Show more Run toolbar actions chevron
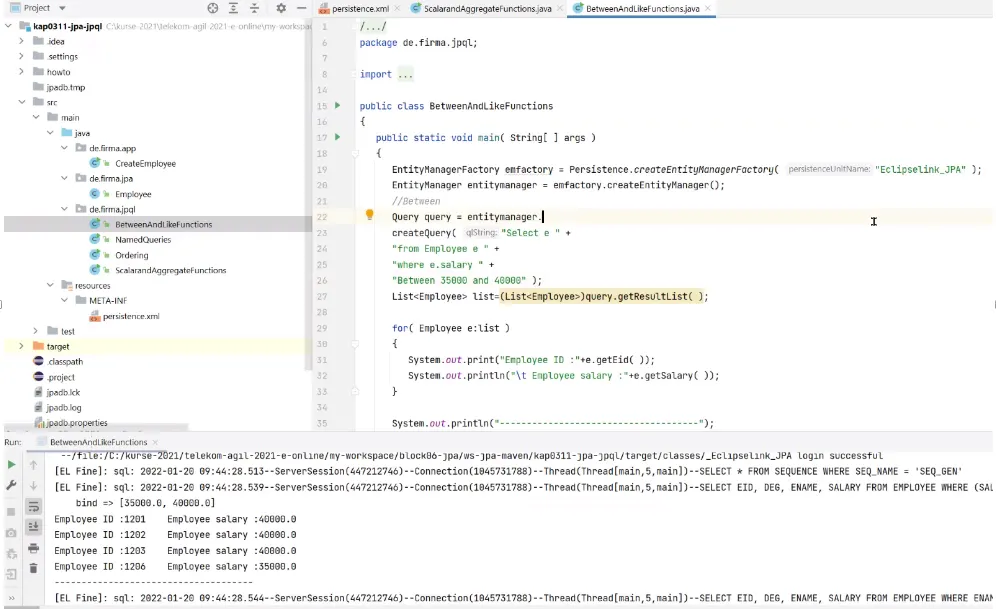 [x=11, y=598]
